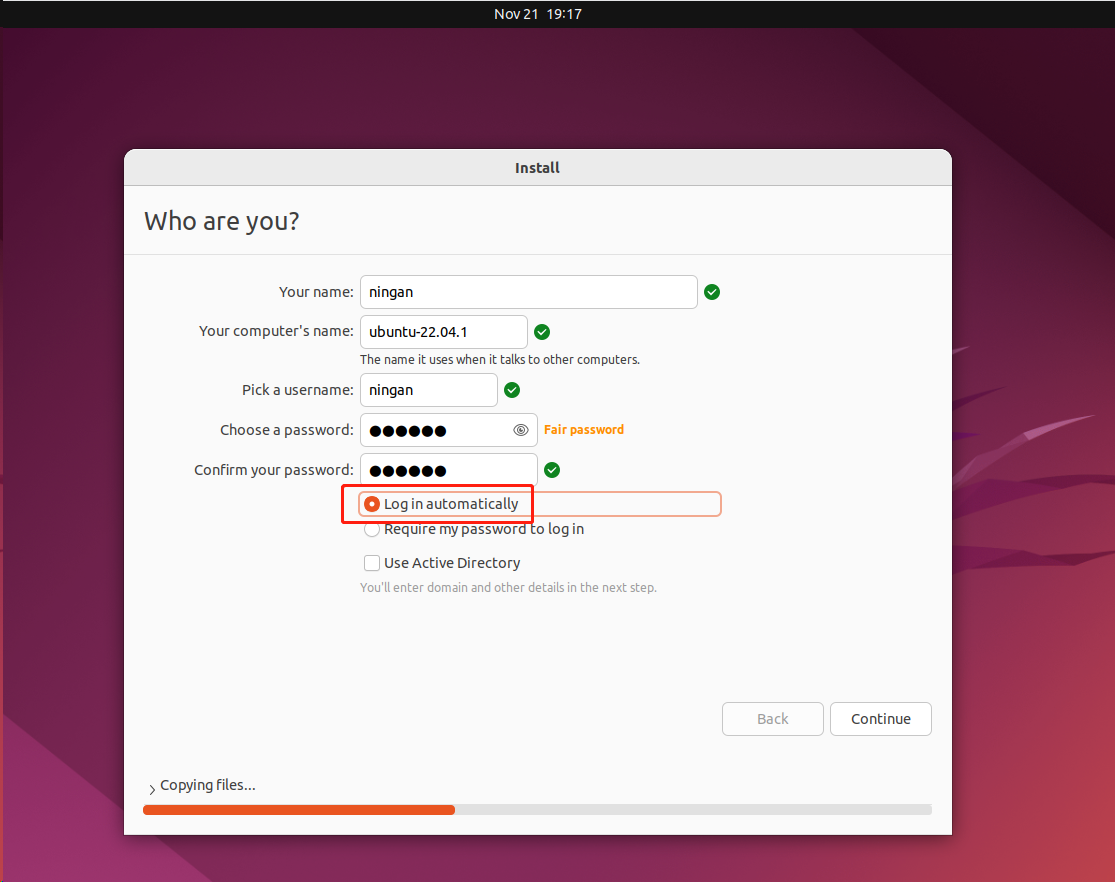Open the clock showing Nov 21 19:17
Image resolution: width=1115 pixels, height=882 pixels.
[538, 14]
